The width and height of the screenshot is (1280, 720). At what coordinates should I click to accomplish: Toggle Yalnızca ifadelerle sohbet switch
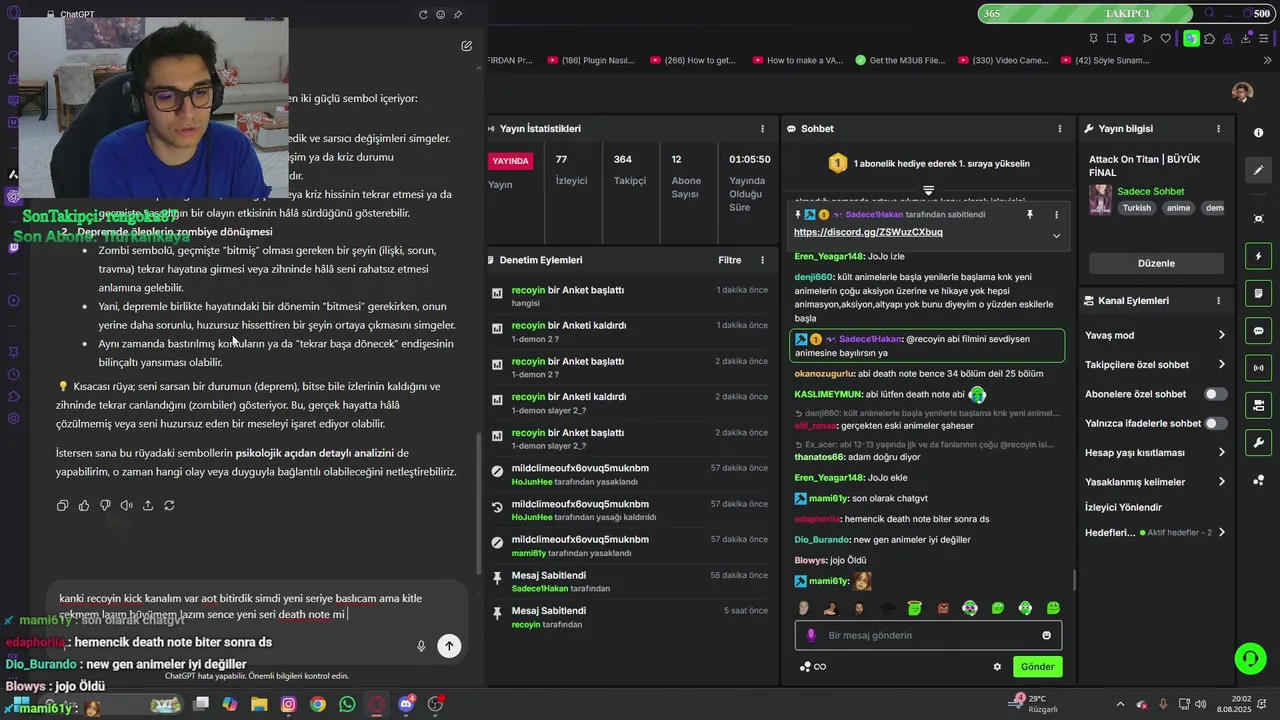click(1215, 423)
